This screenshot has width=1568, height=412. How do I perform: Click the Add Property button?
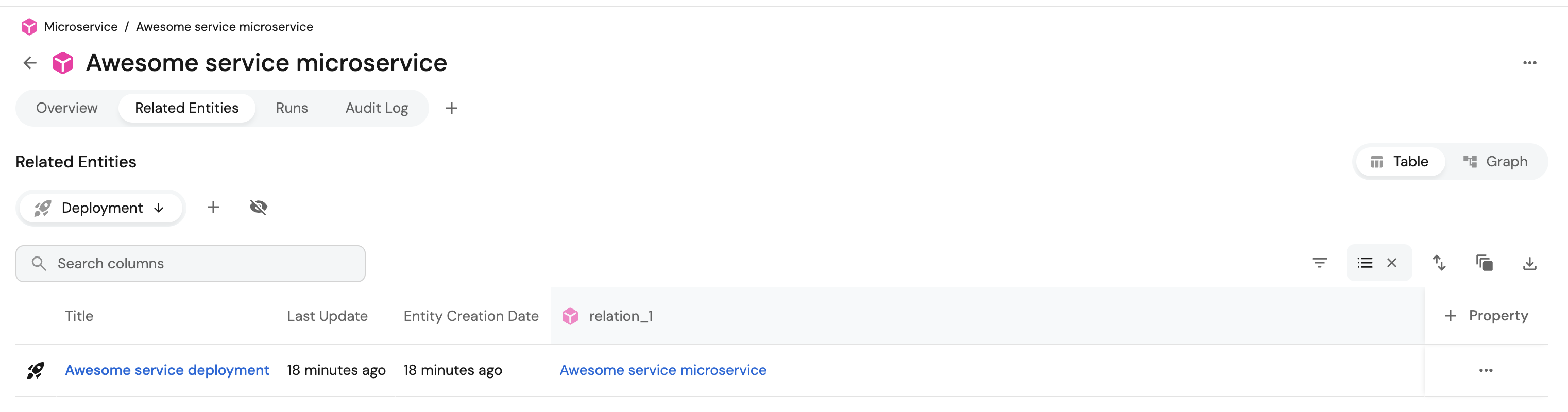pos(1486,316)
